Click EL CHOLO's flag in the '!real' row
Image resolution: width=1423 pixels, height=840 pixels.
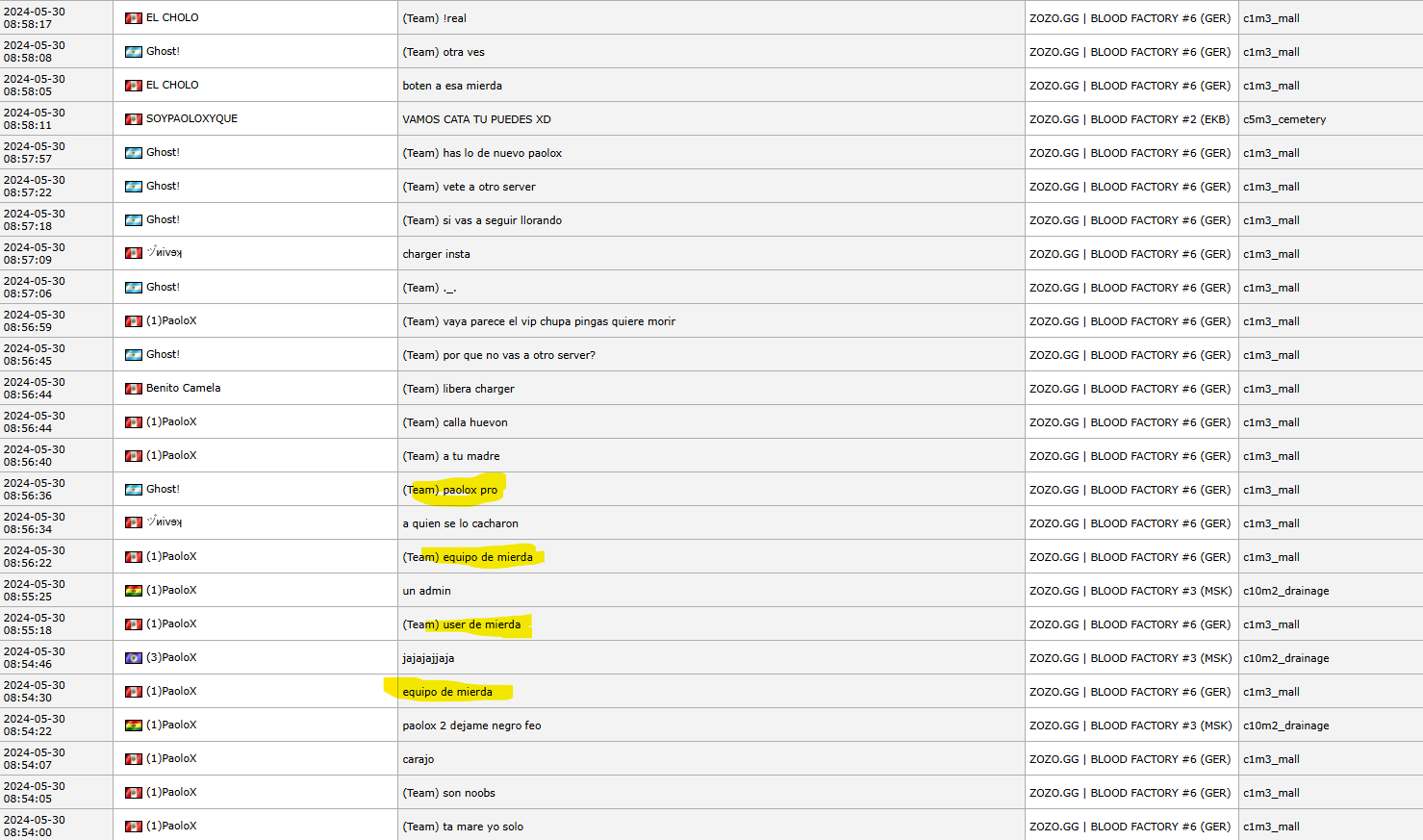coord(133,18)
